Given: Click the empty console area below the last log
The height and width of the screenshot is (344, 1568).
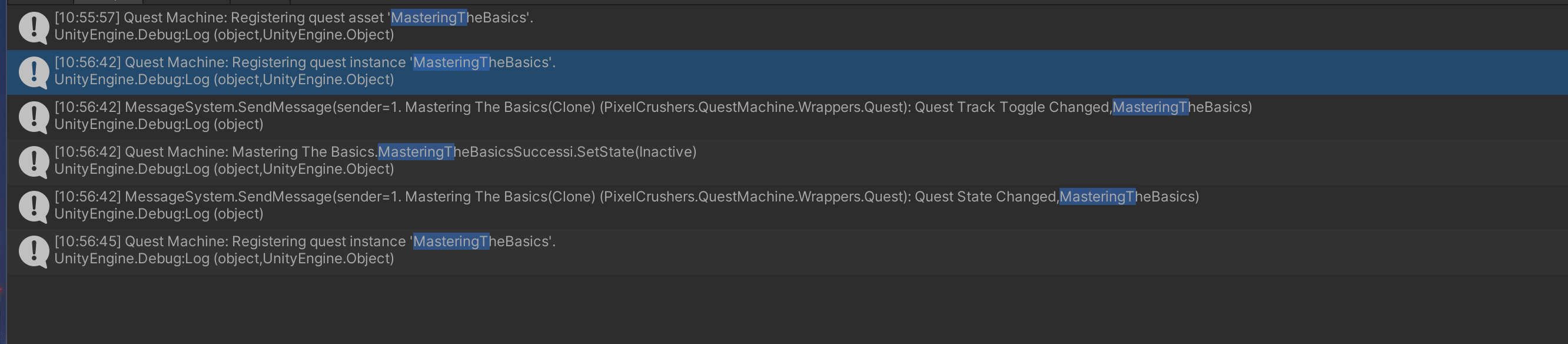Looking at the screenshot, I should tap(787, 309).
